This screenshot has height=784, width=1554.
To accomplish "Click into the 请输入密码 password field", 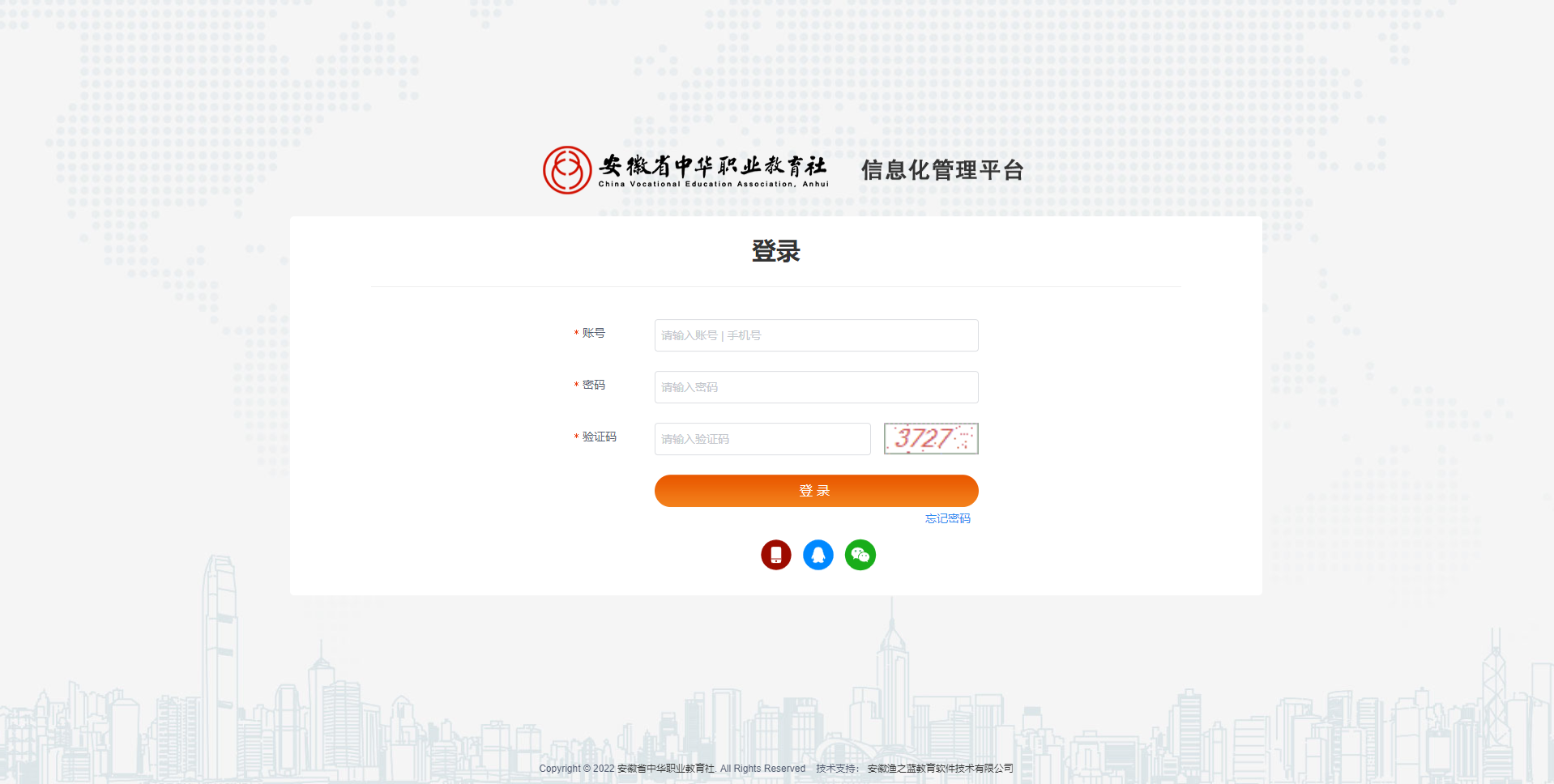I will coord(816,387).
